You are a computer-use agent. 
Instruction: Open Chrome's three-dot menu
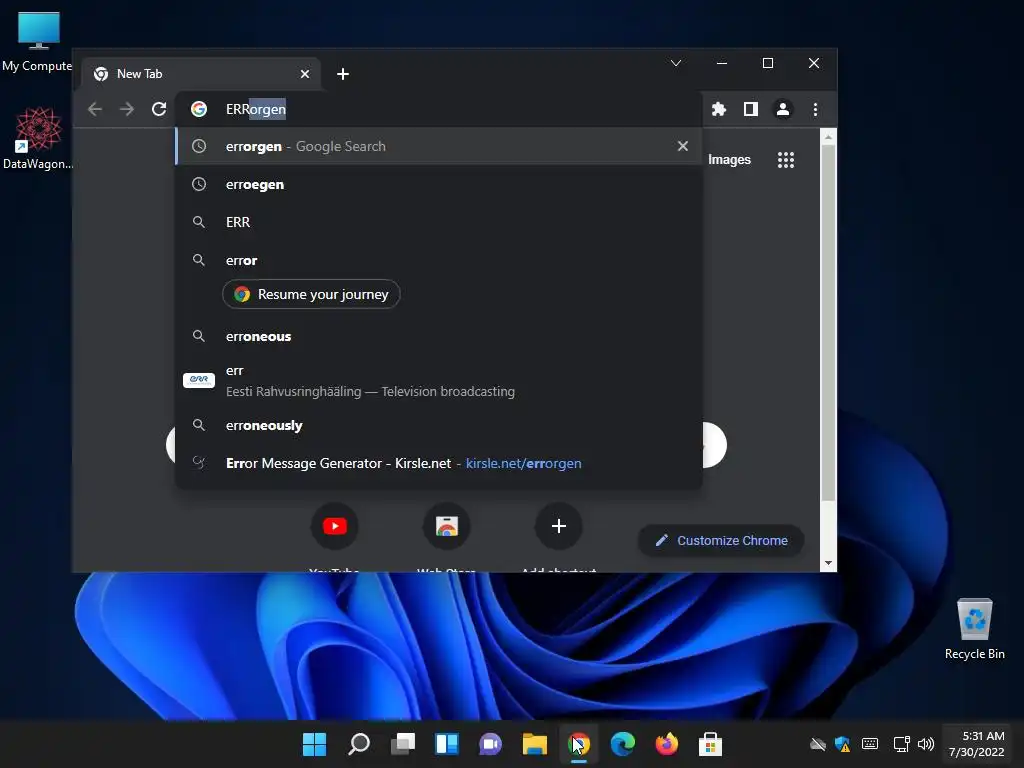click(x=815, y=109)
